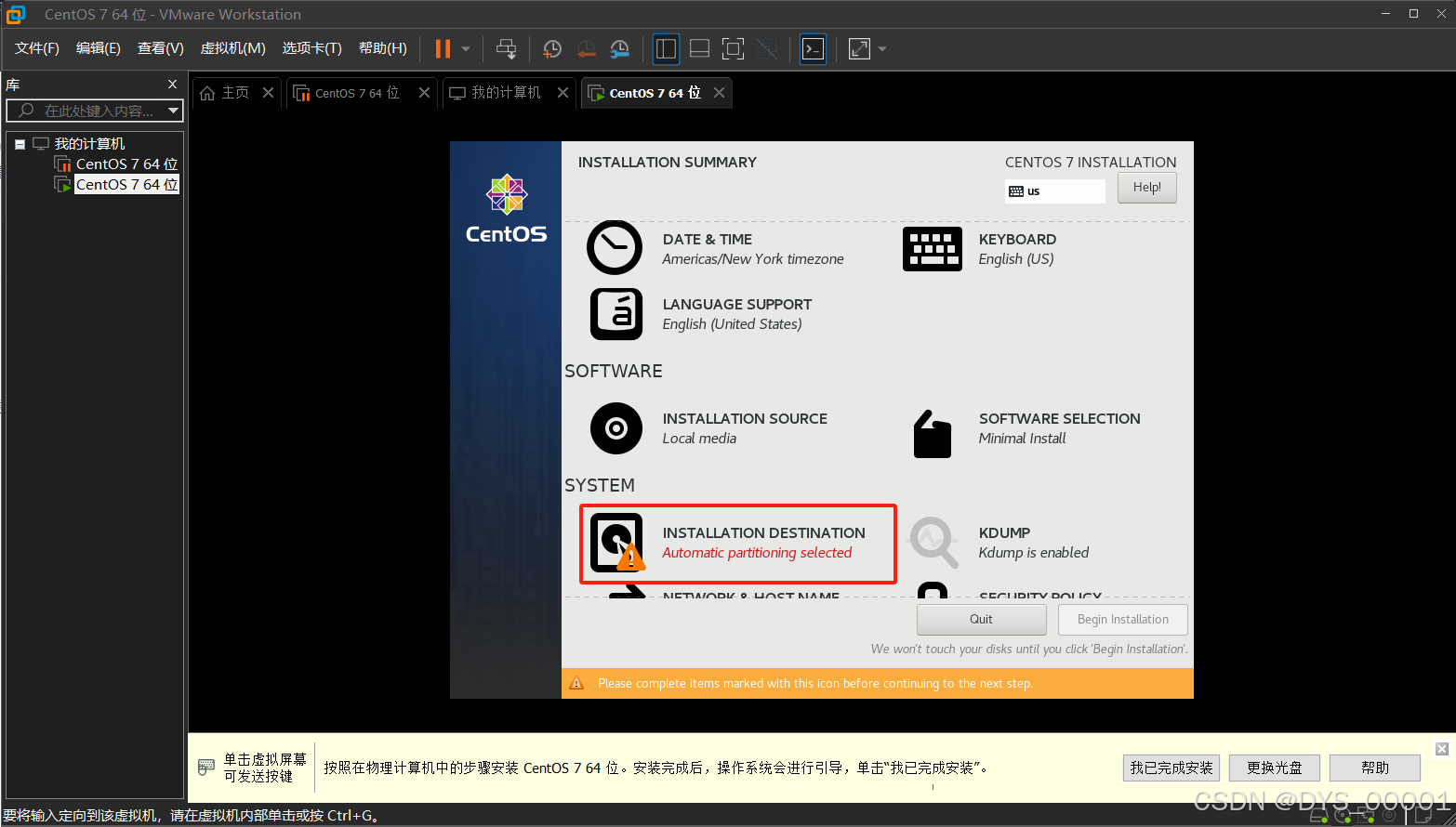Viewport: 1456px width, 827px height.
Task: Open the LANGUAGE SUPPORT icon
Action: click(616, 314)
